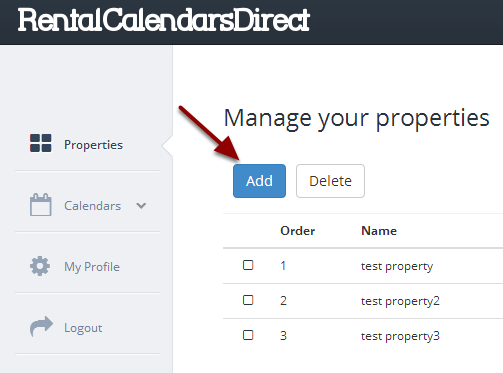Select the test property2 checkbox
This screenshot has width=503, height=373.
click(x=248, y=300)
